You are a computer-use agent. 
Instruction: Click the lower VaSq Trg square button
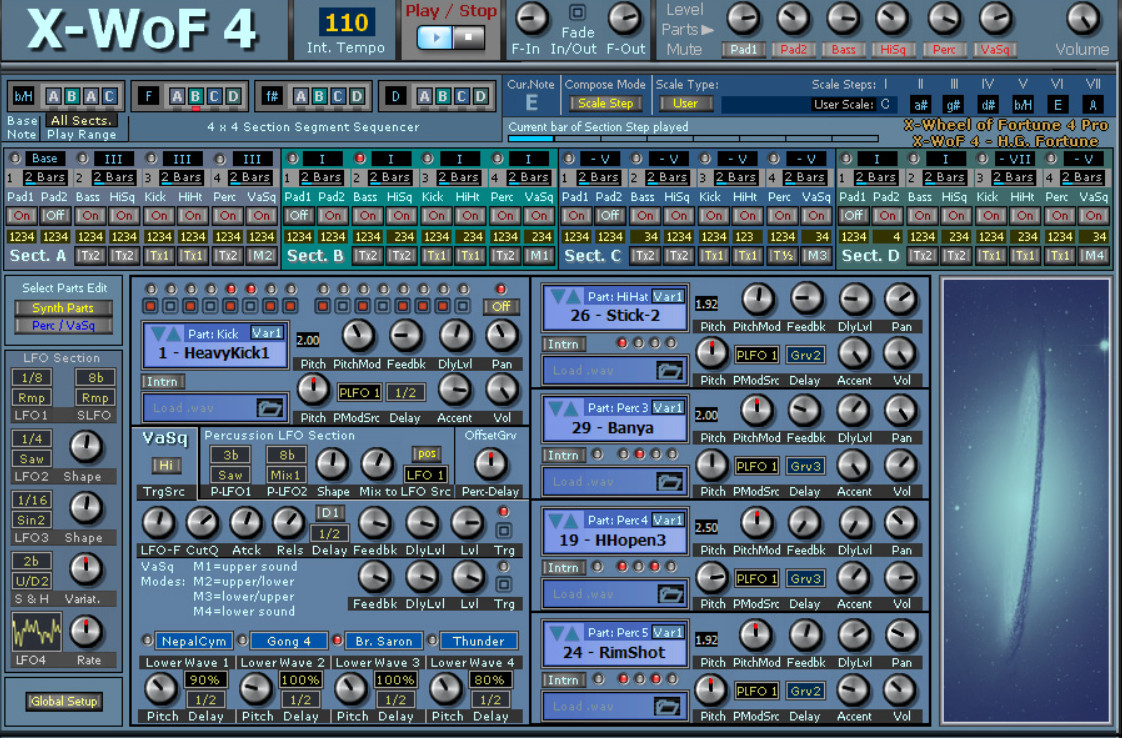tap(504, 584)
